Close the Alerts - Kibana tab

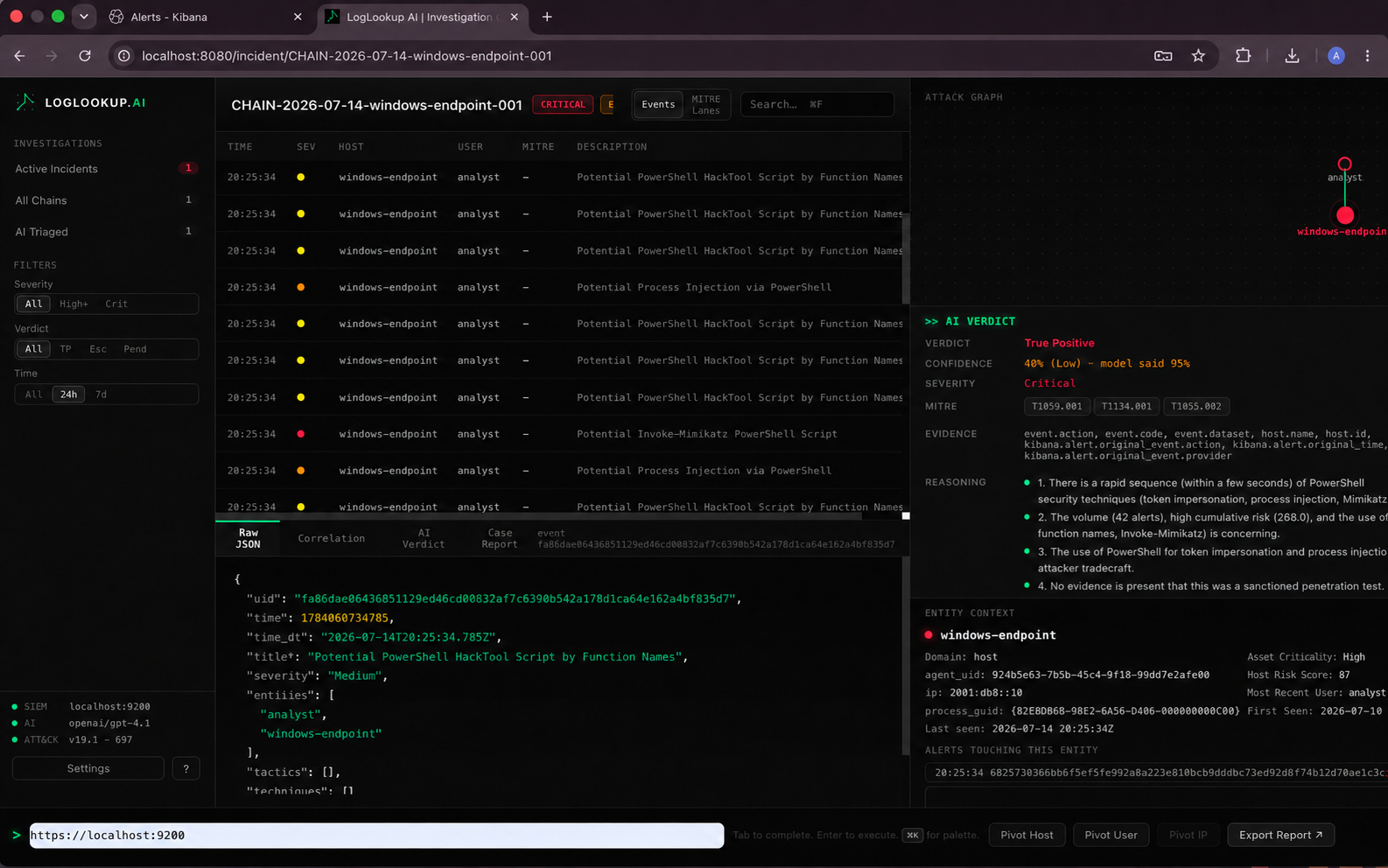[x=298, y=17]
